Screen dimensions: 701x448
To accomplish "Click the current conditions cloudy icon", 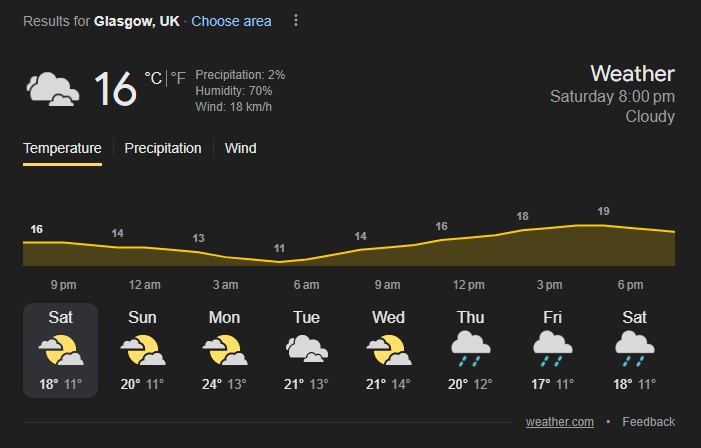I will 53,89.
